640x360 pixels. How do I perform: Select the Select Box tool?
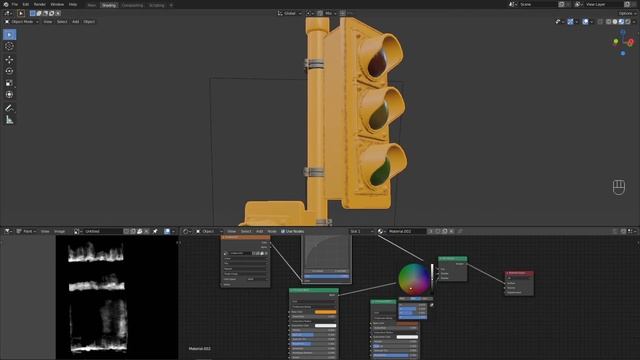pyautogui.click(x=9, y=35)
